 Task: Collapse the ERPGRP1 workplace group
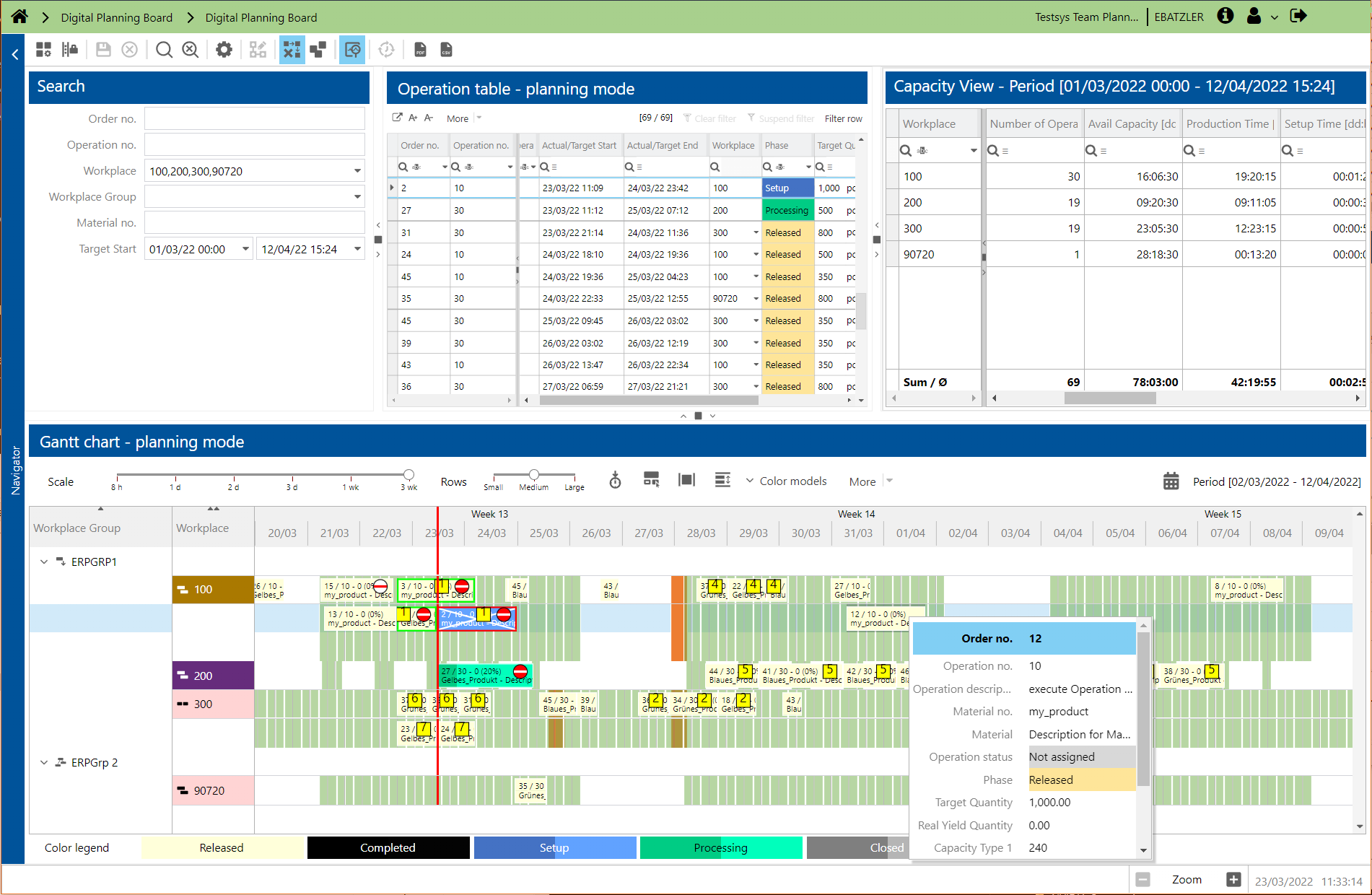[44, 562]
